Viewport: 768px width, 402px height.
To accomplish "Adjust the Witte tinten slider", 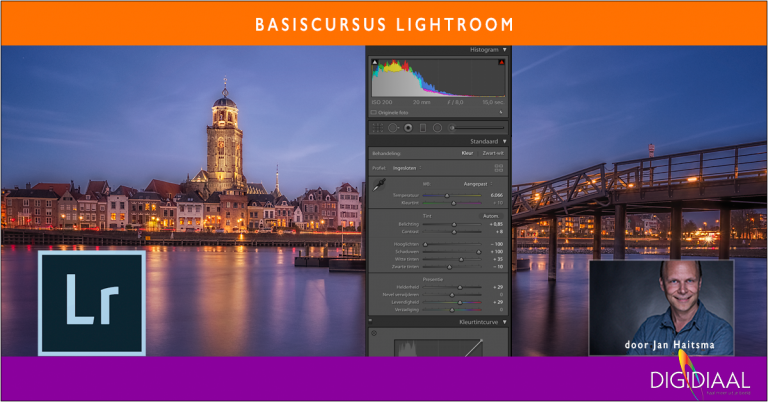I will 452,259.
